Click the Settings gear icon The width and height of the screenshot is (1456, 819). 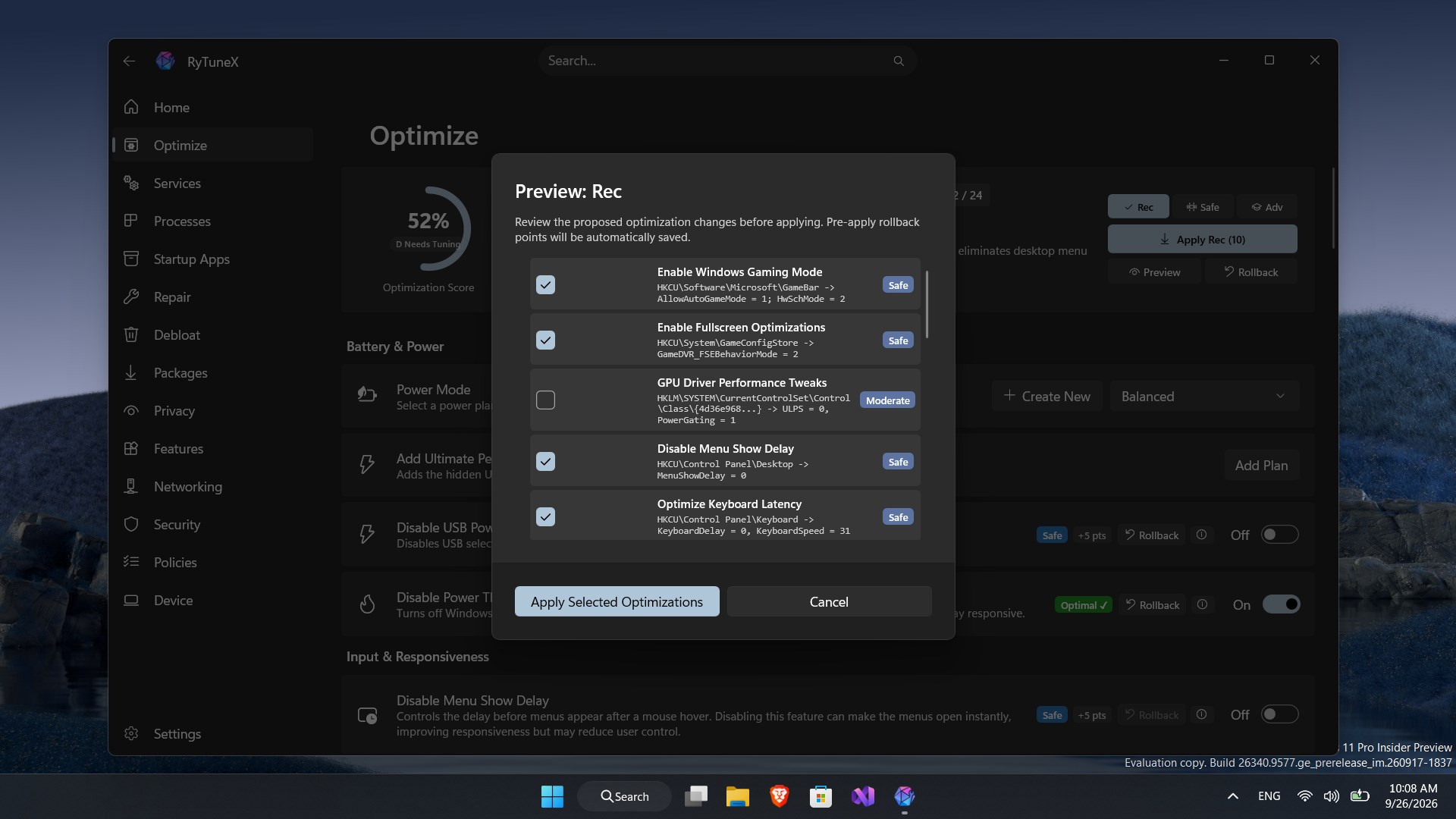click(131, 733)
